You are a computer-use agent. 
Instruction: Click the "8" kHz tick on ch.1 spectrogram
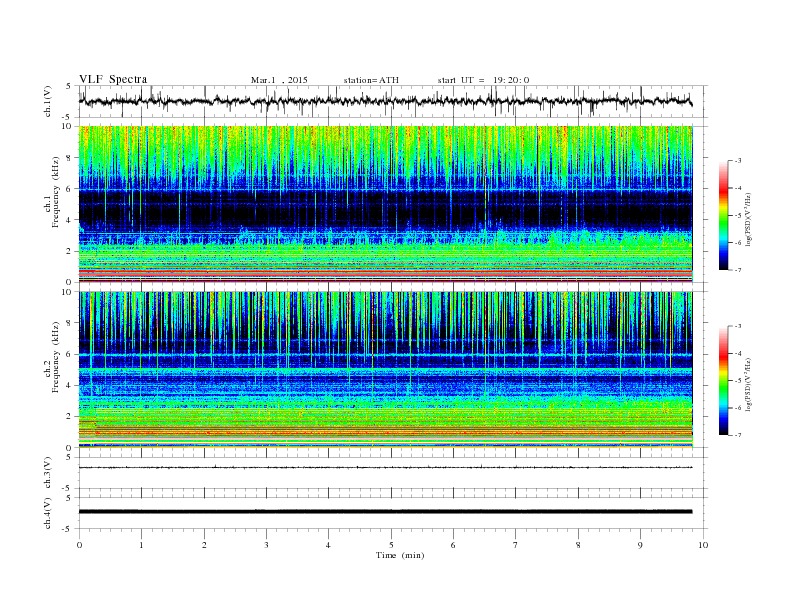point(70,158)
